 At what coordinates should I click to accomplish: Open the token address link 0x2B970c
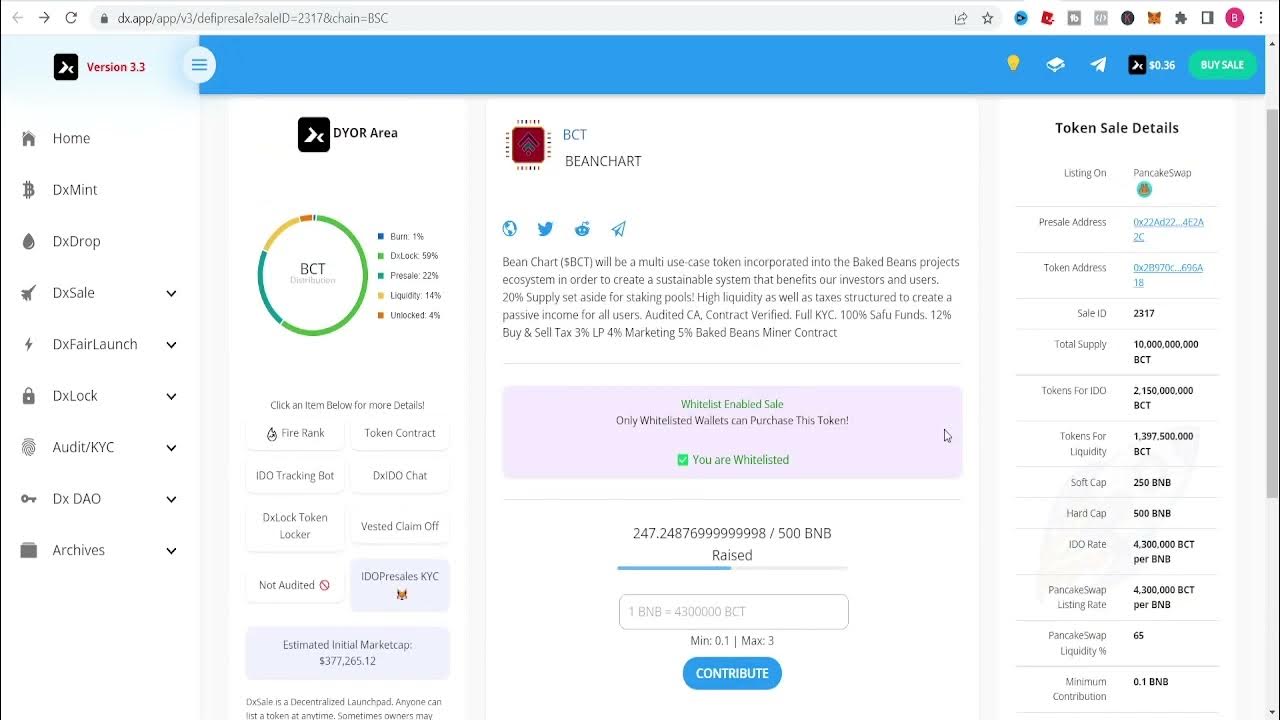pos(1168,275)
